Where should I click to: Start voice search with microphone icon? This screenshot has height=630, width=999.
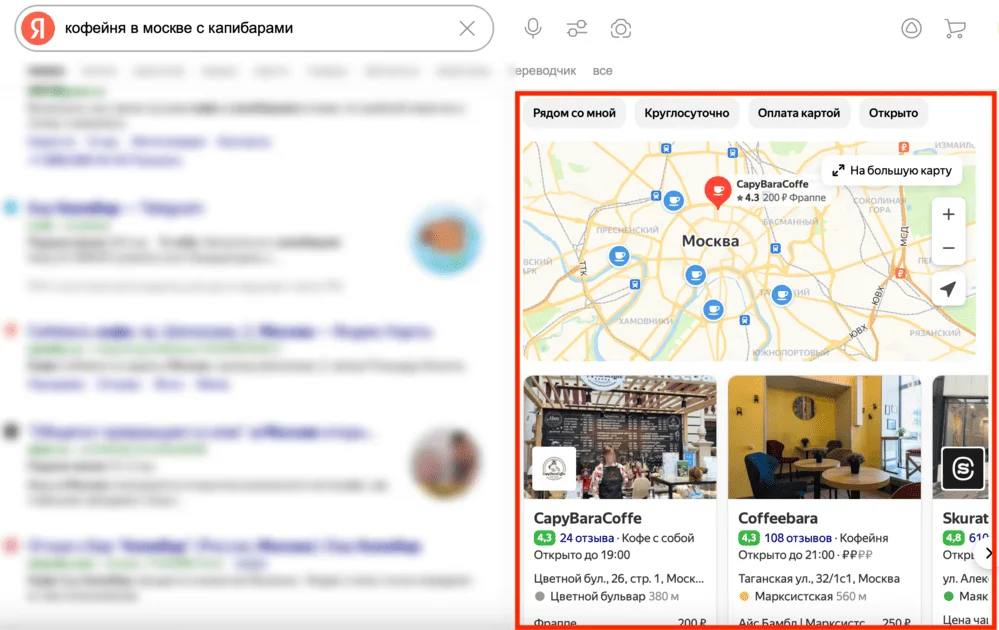533,28
